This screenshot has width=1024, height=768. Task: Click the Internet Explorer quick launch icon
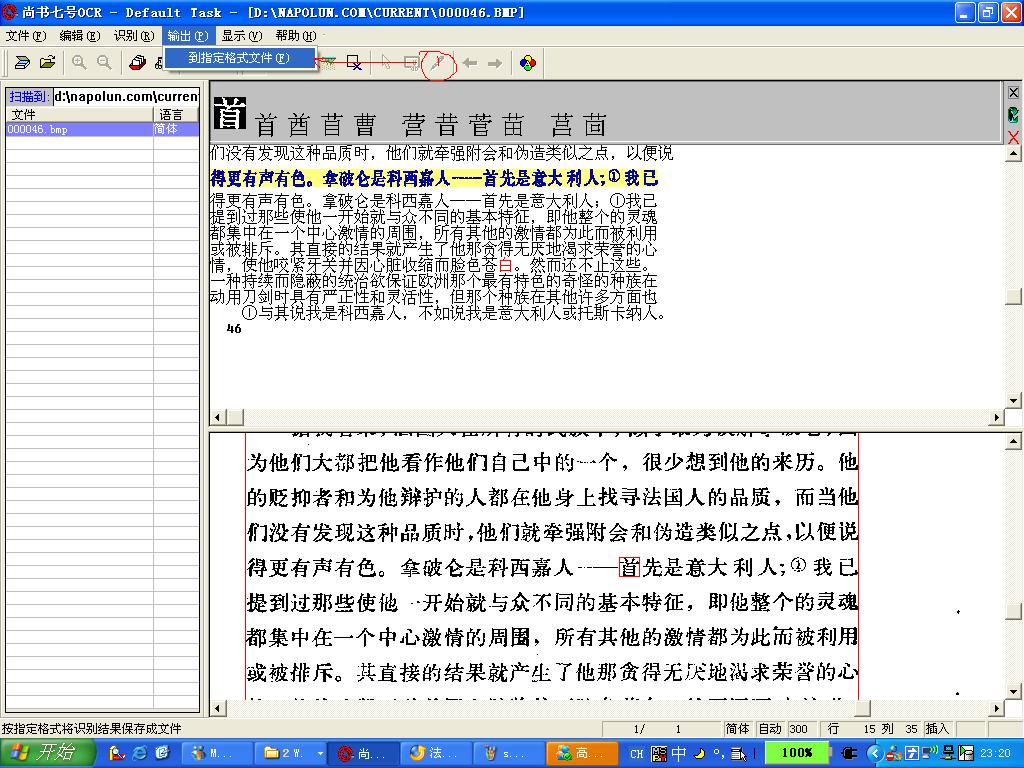[140, 753]
